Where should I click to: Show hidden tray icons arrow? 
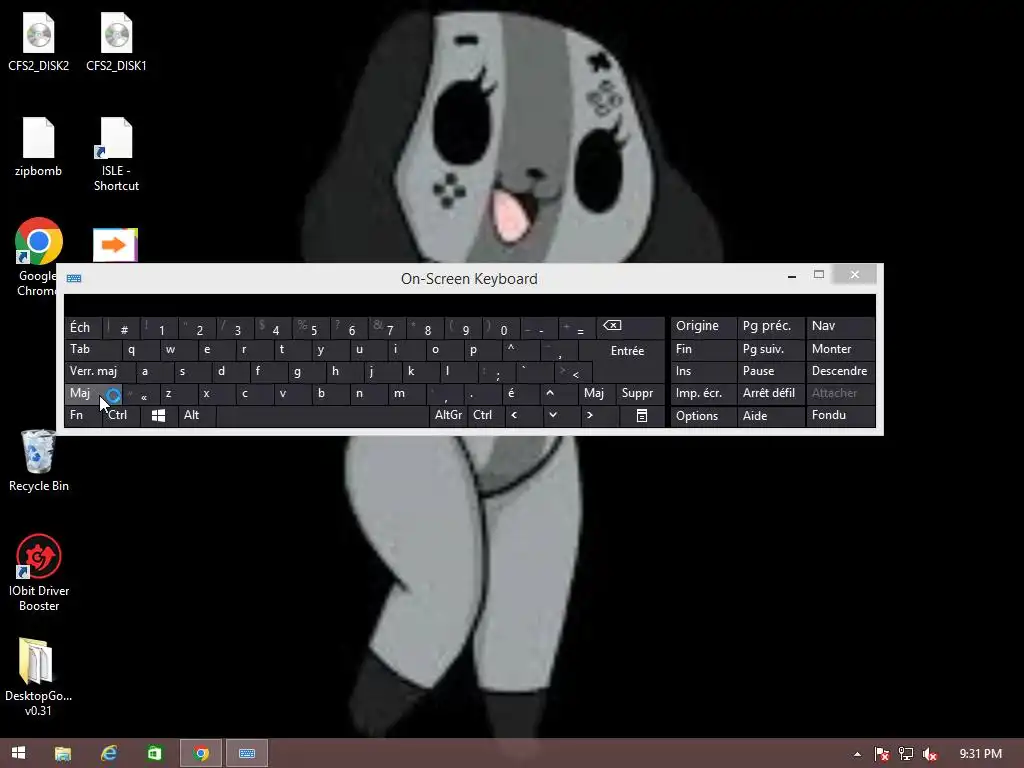857,754
